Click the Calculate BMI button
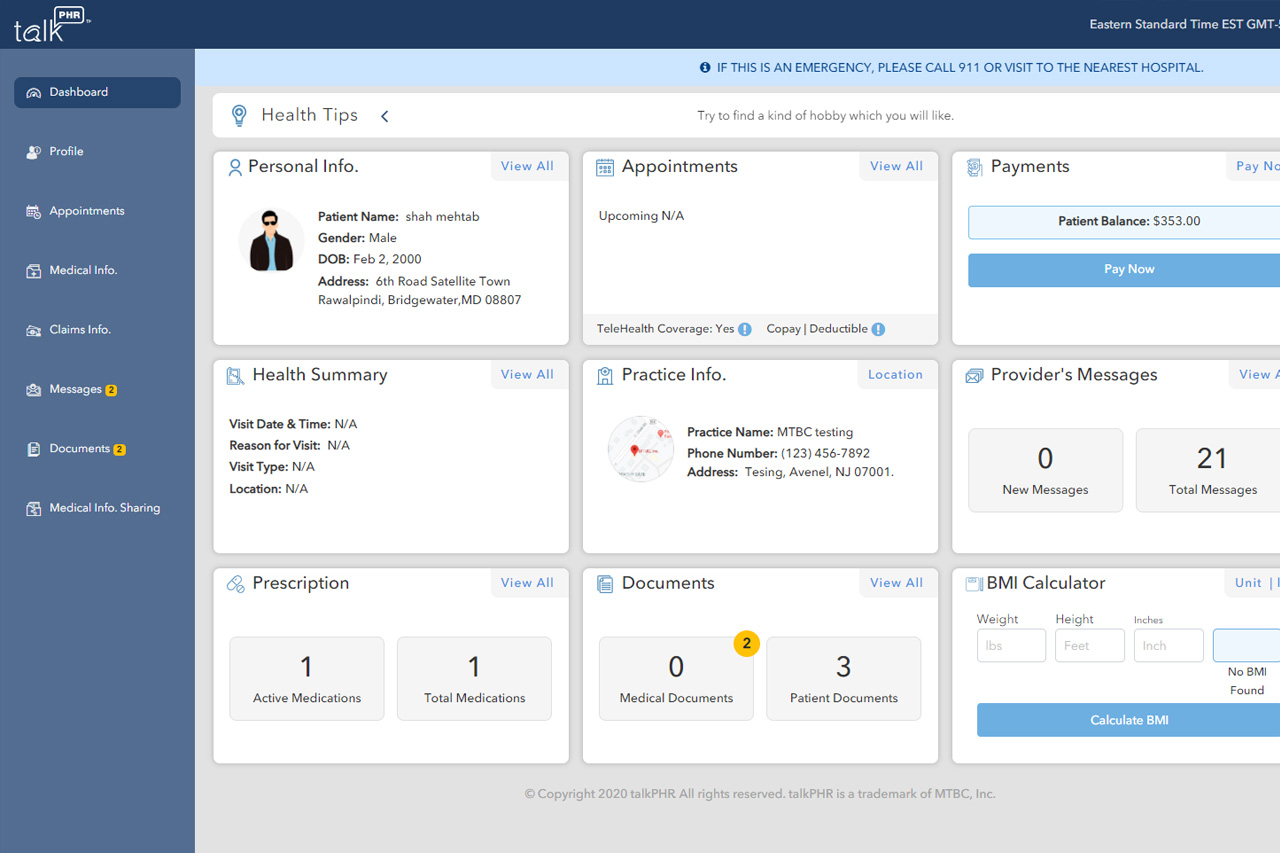The image size is (1280, 853). [x=1128, y=720]
